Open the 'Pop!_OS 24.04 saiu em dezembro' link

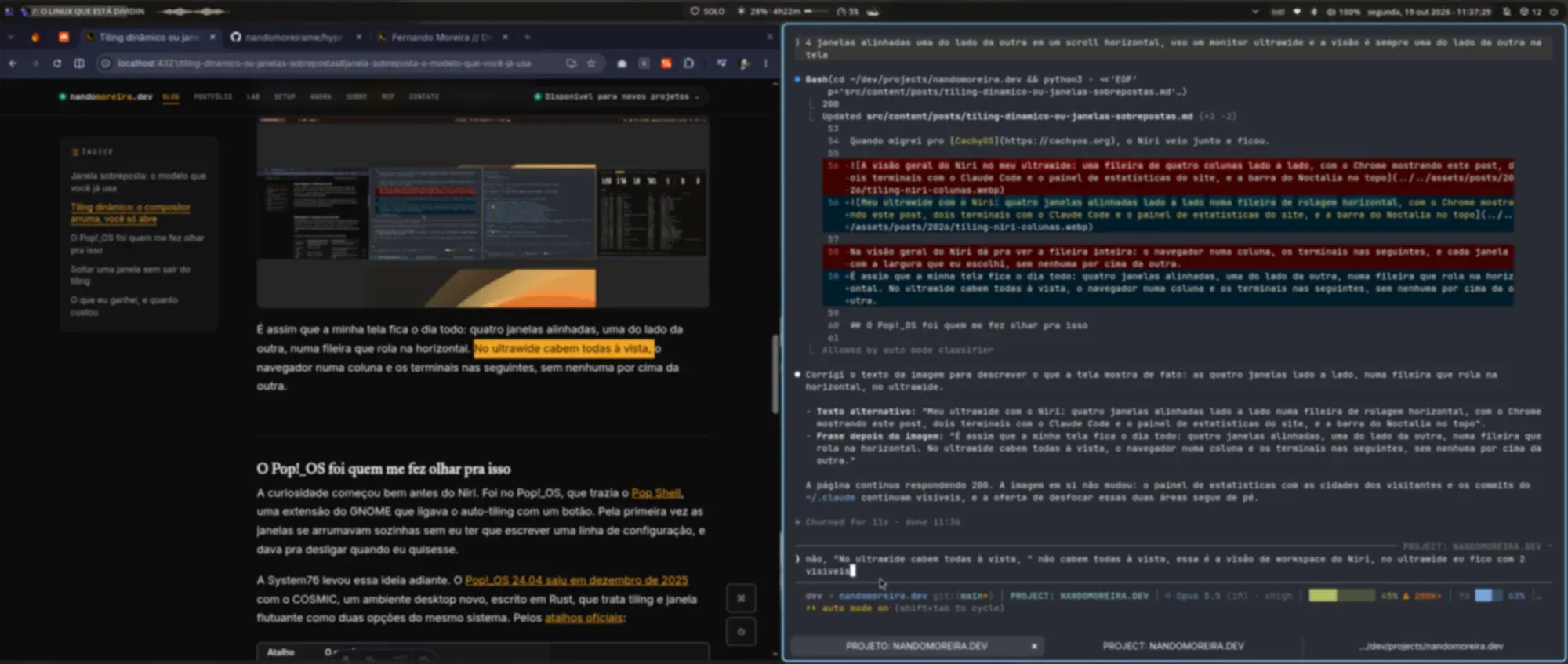coord(576,580)
